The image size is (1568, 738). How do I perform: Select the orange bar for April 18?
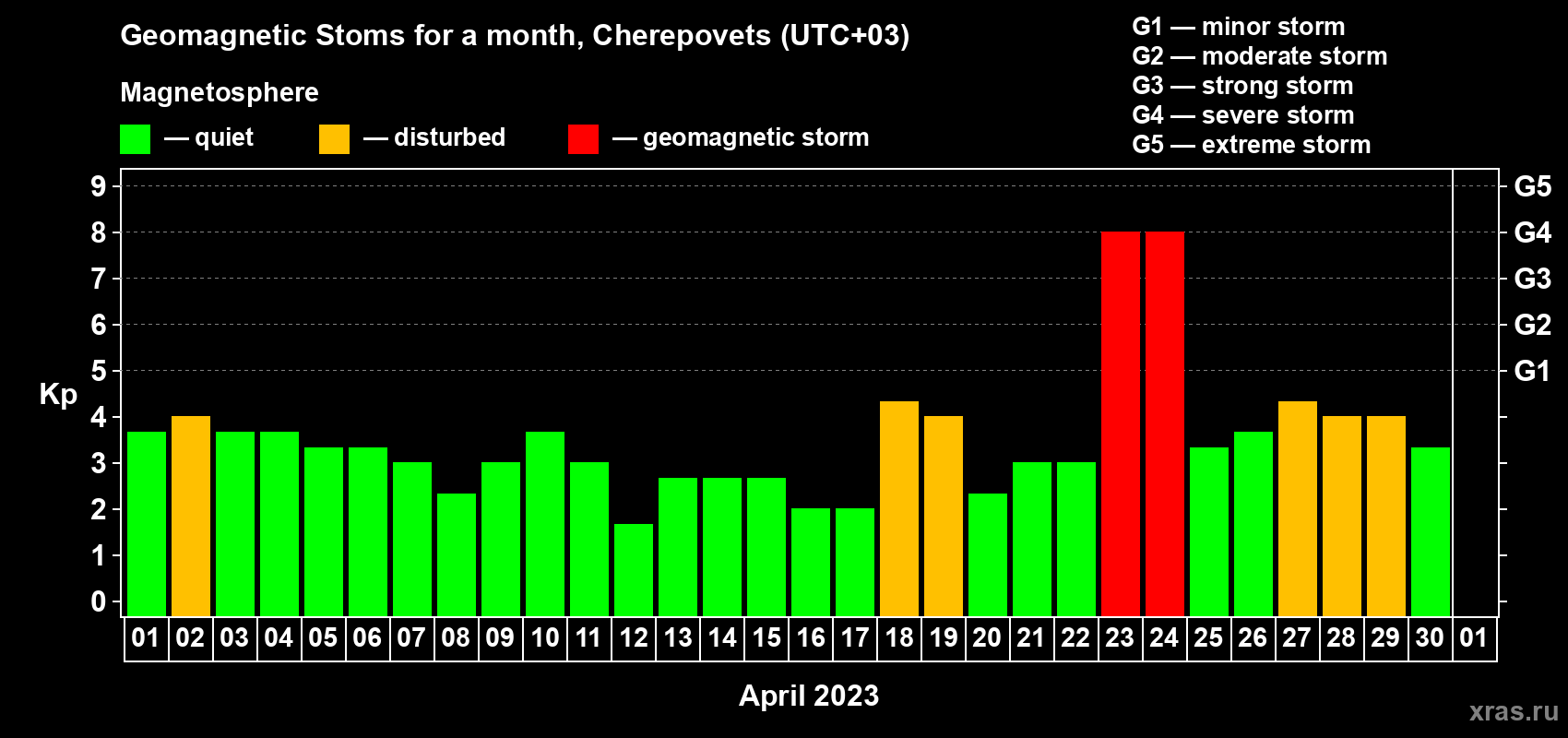899,509
